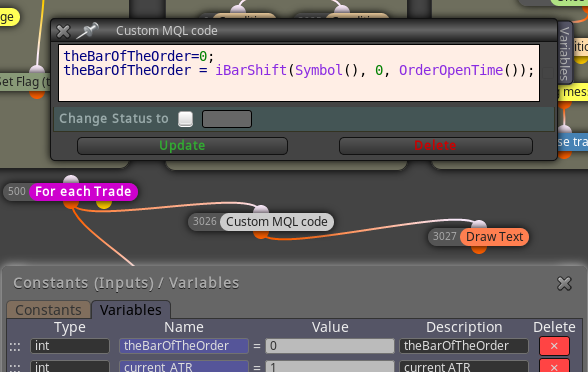Click the red Delete button

click(x=435, y=146)
